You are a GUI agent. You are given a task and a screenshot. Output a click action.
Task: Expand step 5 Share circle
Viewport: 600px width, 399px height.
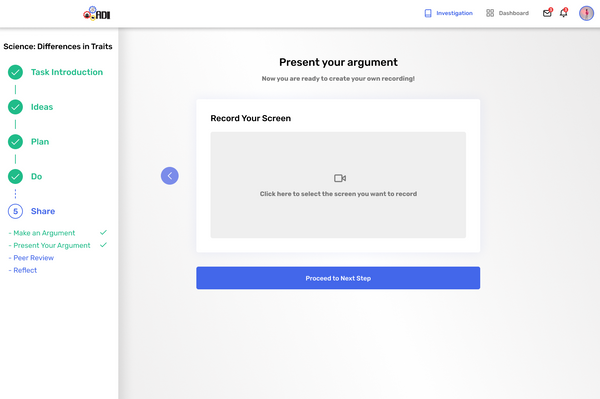(x=15, y=211)
